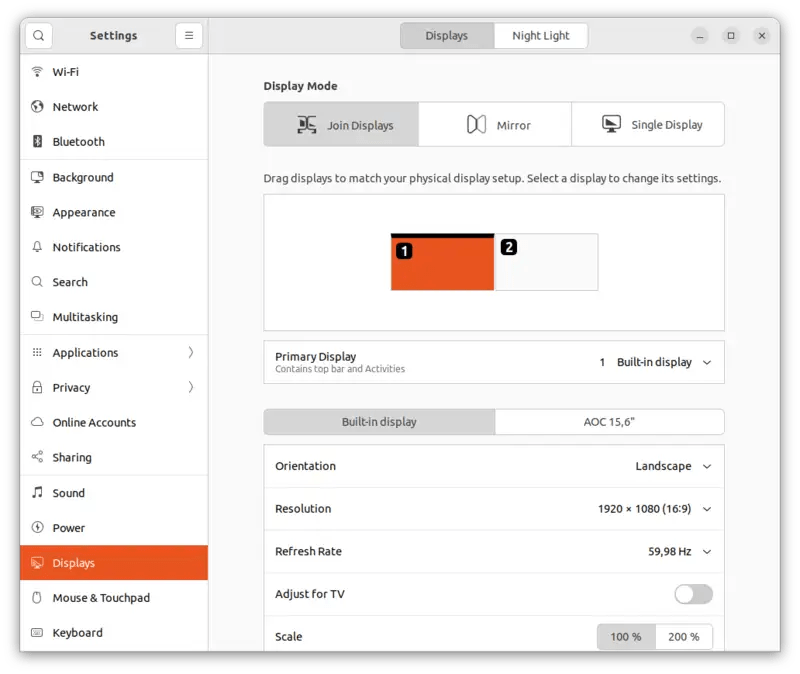Open Bluetooth settings
The height and width of the screenshot is (674, 800).
pyautogui.click(x=79, y=142)
